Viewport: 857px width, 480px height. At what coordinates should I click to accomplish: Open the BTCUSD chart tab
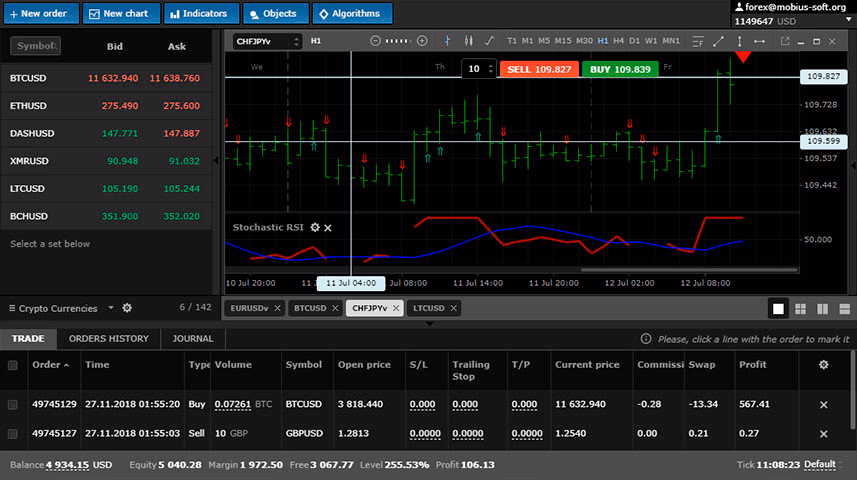point(311,308)
